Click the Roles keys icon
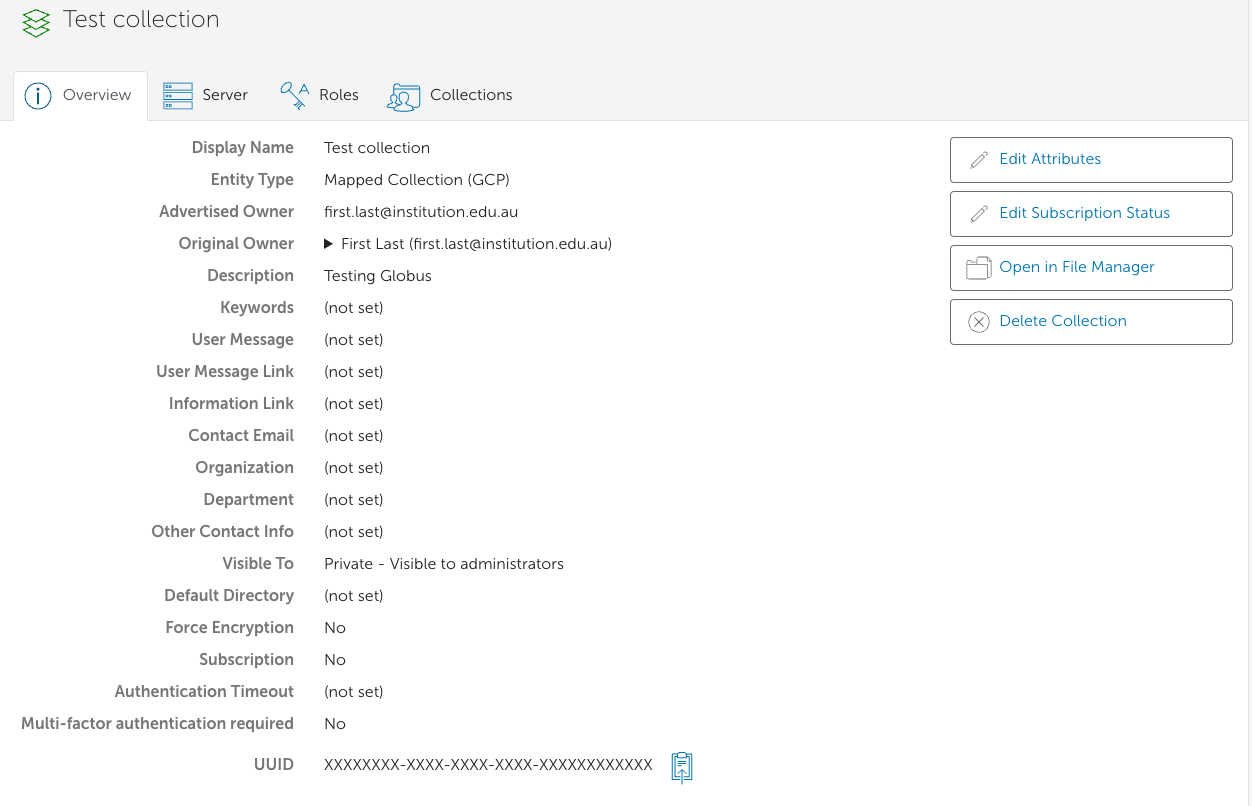This screenshot has width=1252, height=806. click(295, 95)
